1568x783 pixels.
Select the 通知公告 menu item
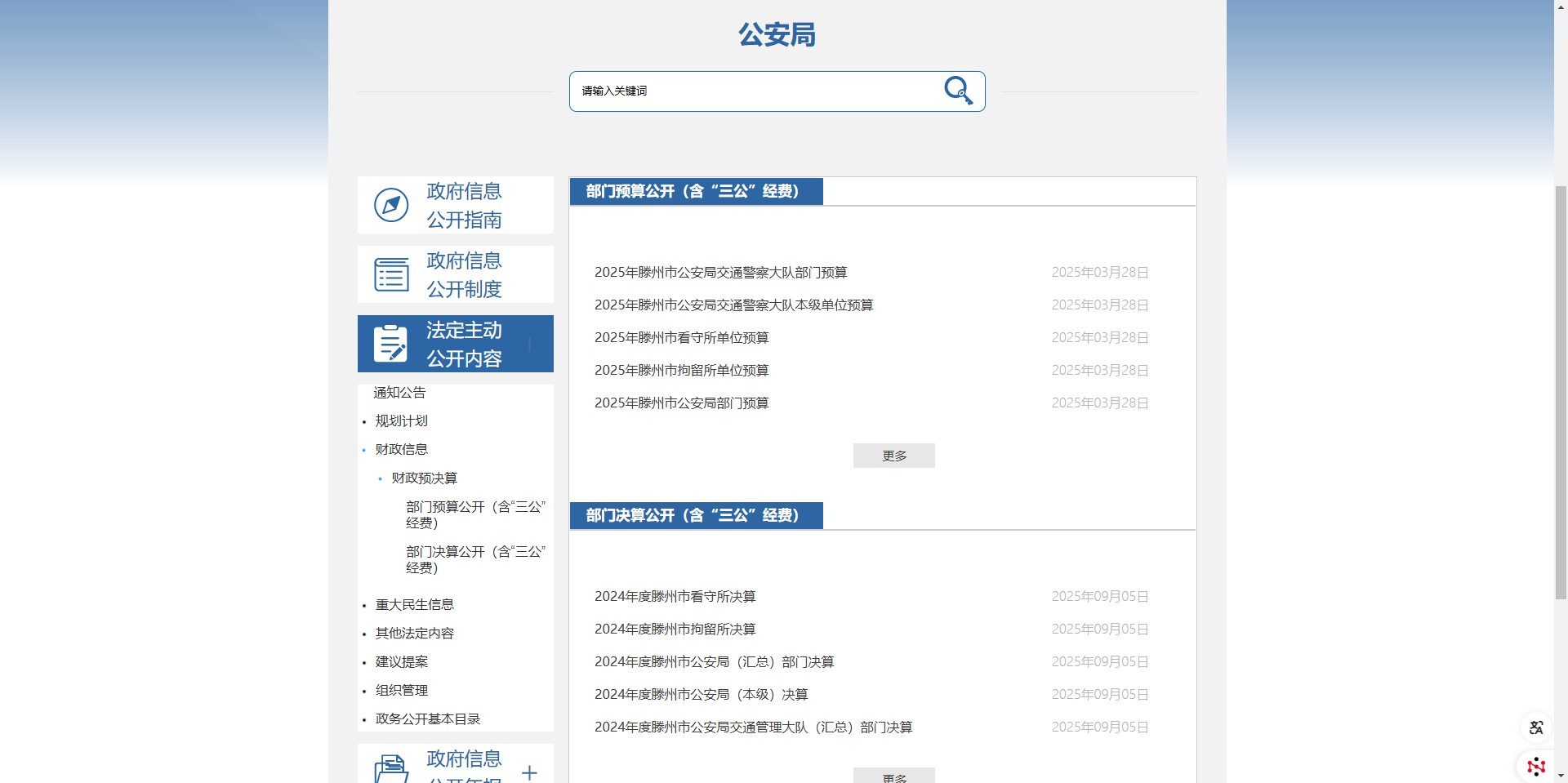click(399, 392)
